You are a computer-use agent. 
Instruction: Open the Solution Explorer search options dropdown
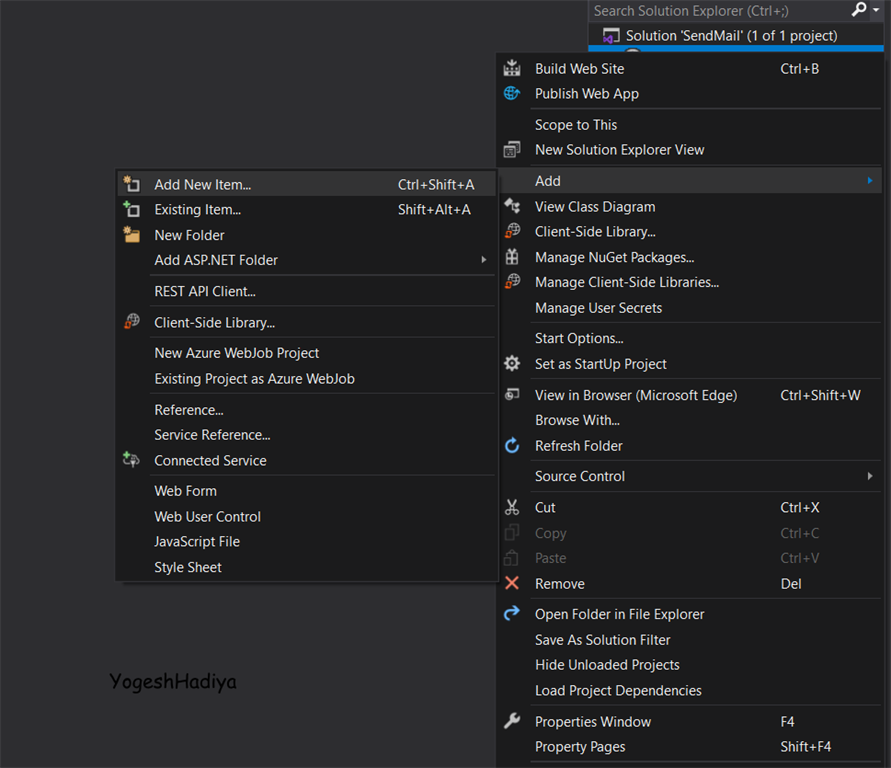[x=876, y=10]
